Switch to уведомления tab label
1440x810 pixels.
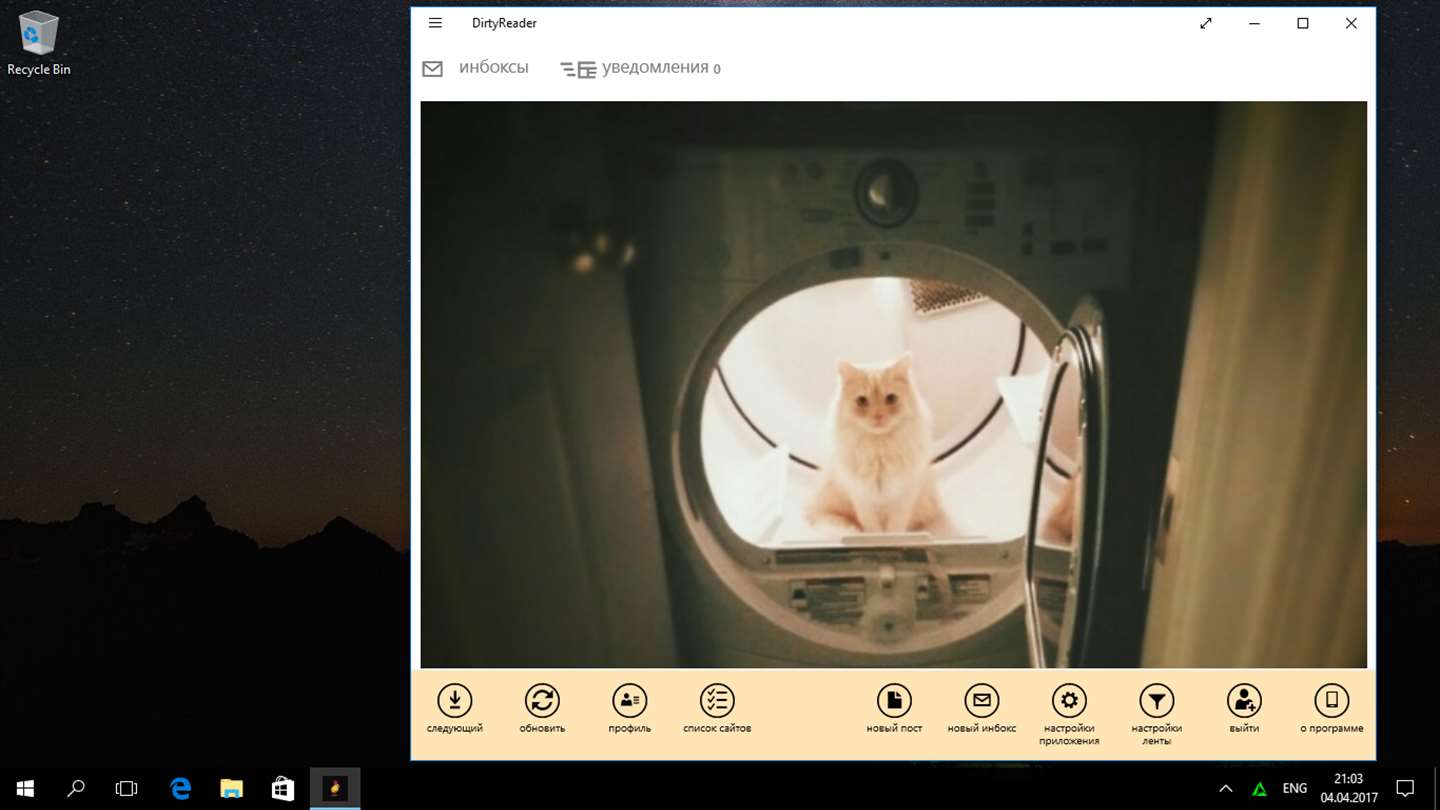point(655,68)
